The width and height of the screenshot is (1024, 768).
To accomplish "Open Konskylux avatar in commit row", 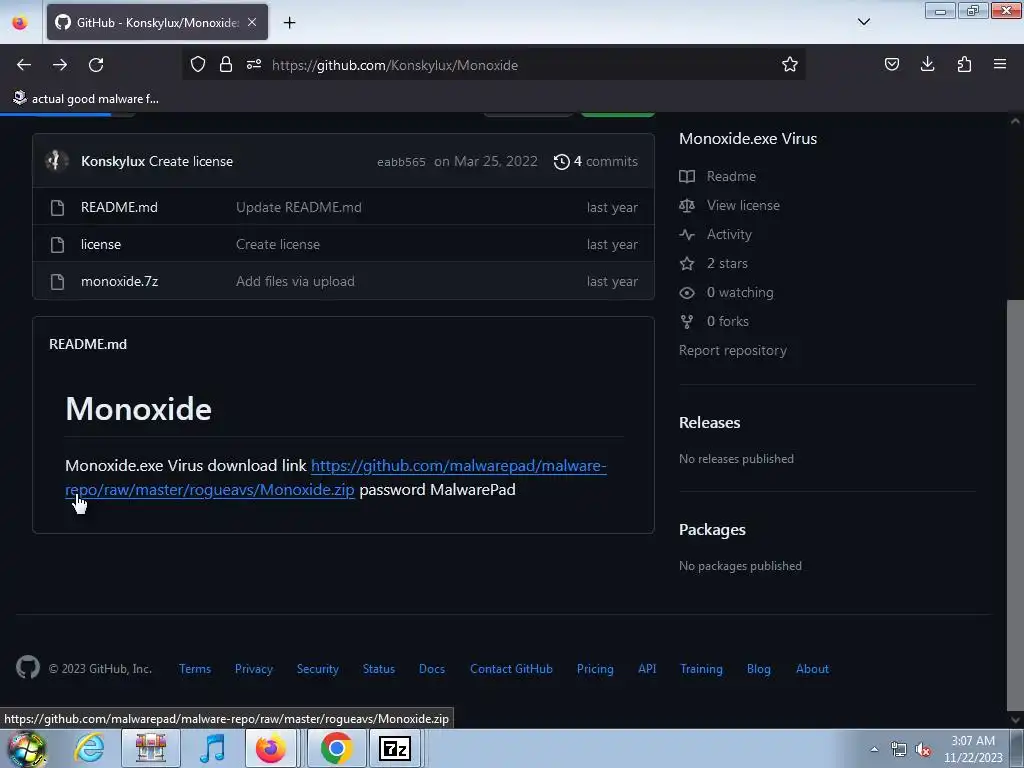I will [x=57, y=161].
